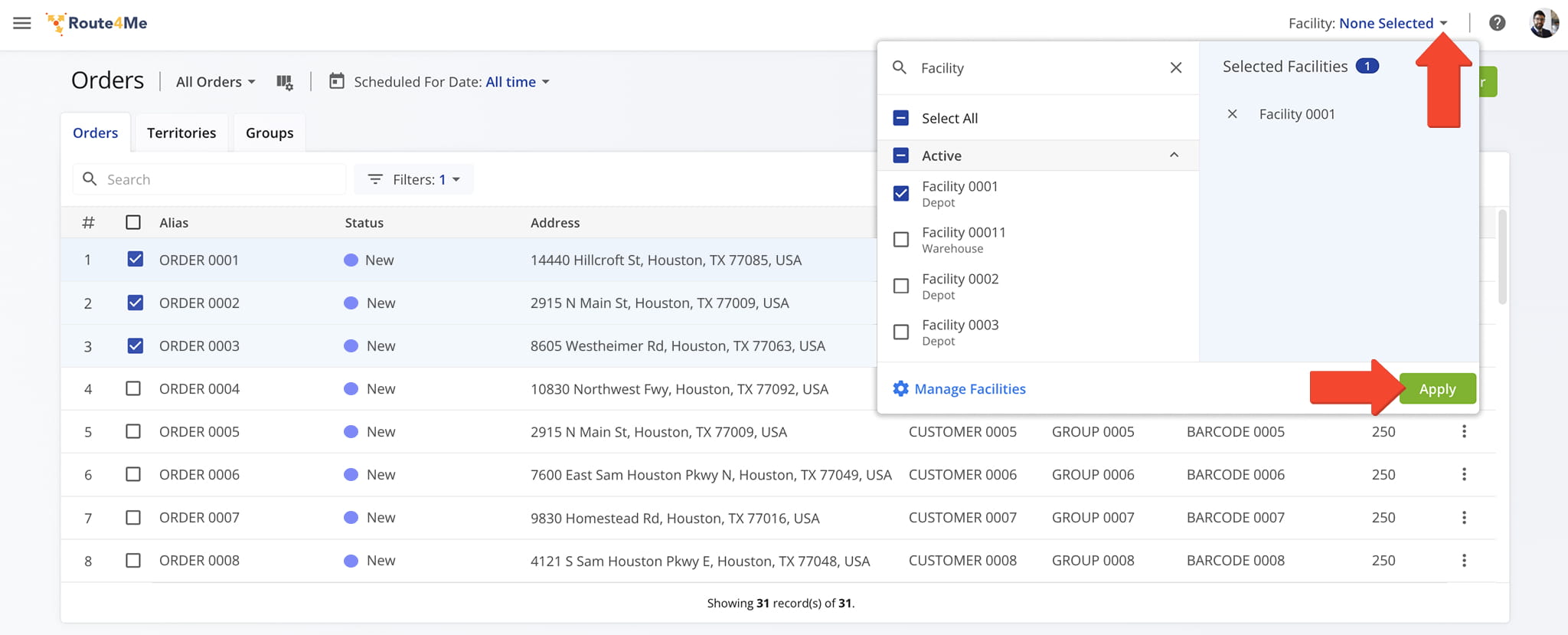Click the orders Search field
1568x635 pixels.
pyautogui.click(x=209, y=179)
